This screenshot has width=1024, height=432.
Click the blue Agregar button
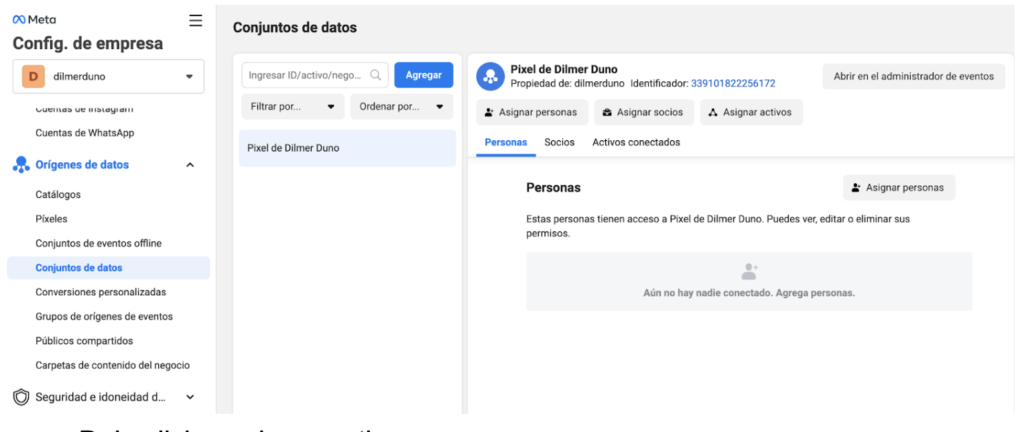pyautogui.click(x=424, y=75)
